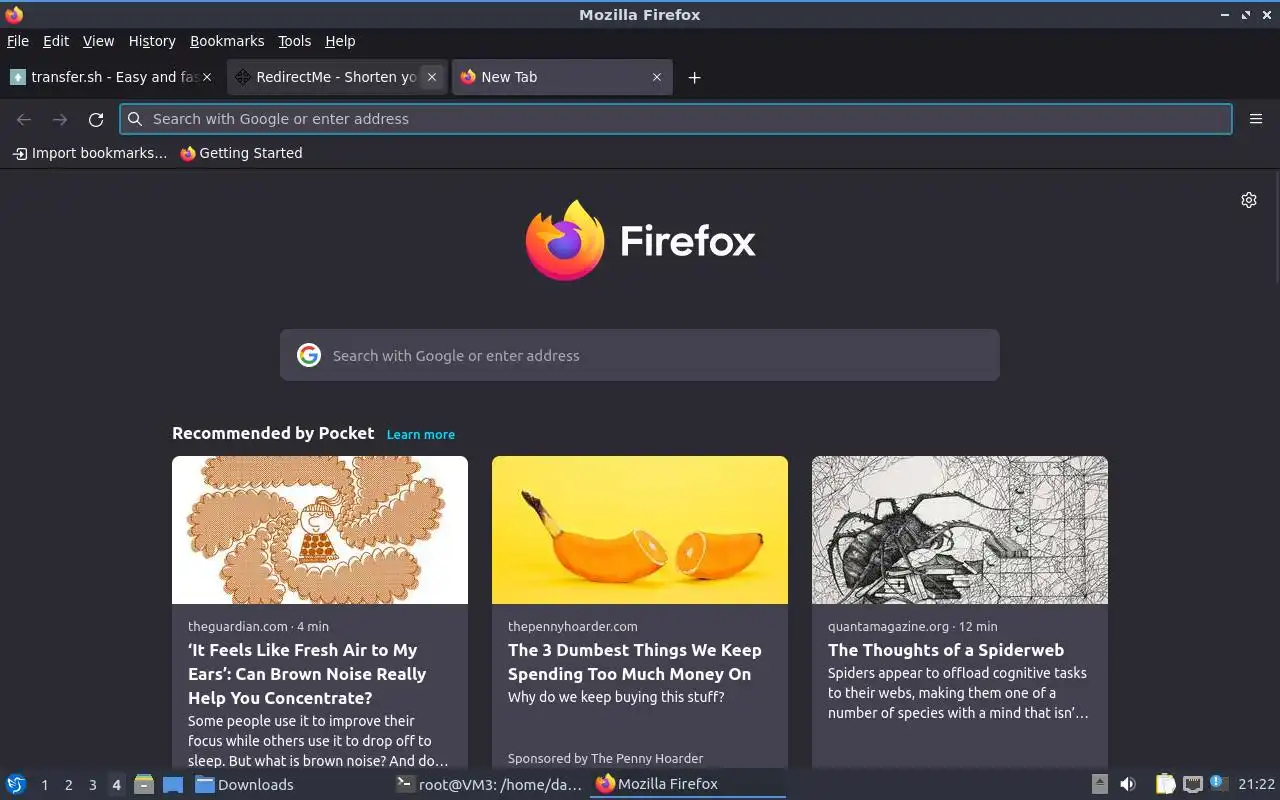Switch to workspace 2
Screen dimensions: 1280x800
coord(68,785)
